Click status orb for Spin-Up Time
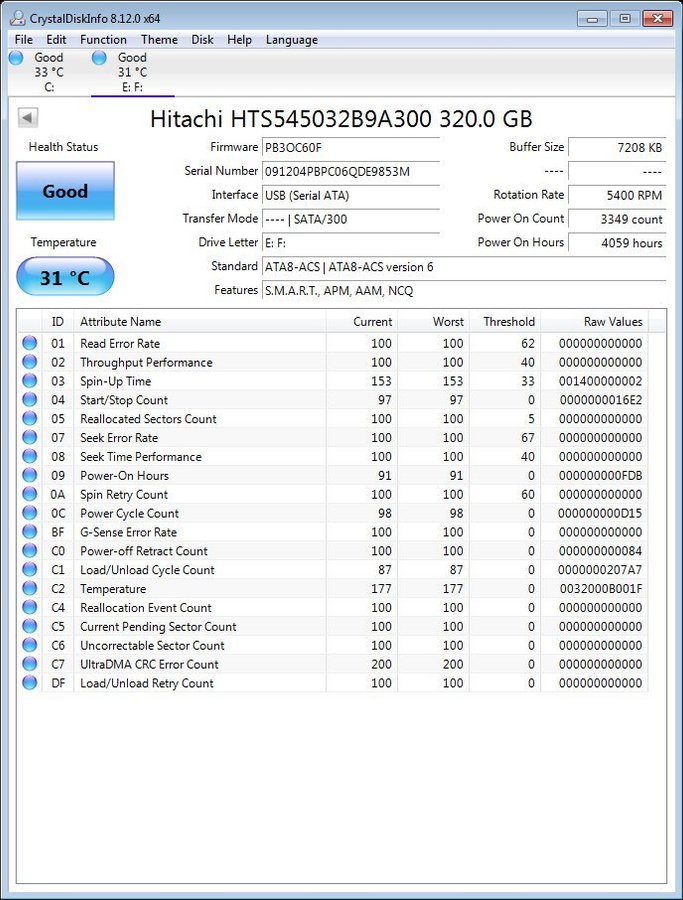Screen dimensions: 683x900 29,381
